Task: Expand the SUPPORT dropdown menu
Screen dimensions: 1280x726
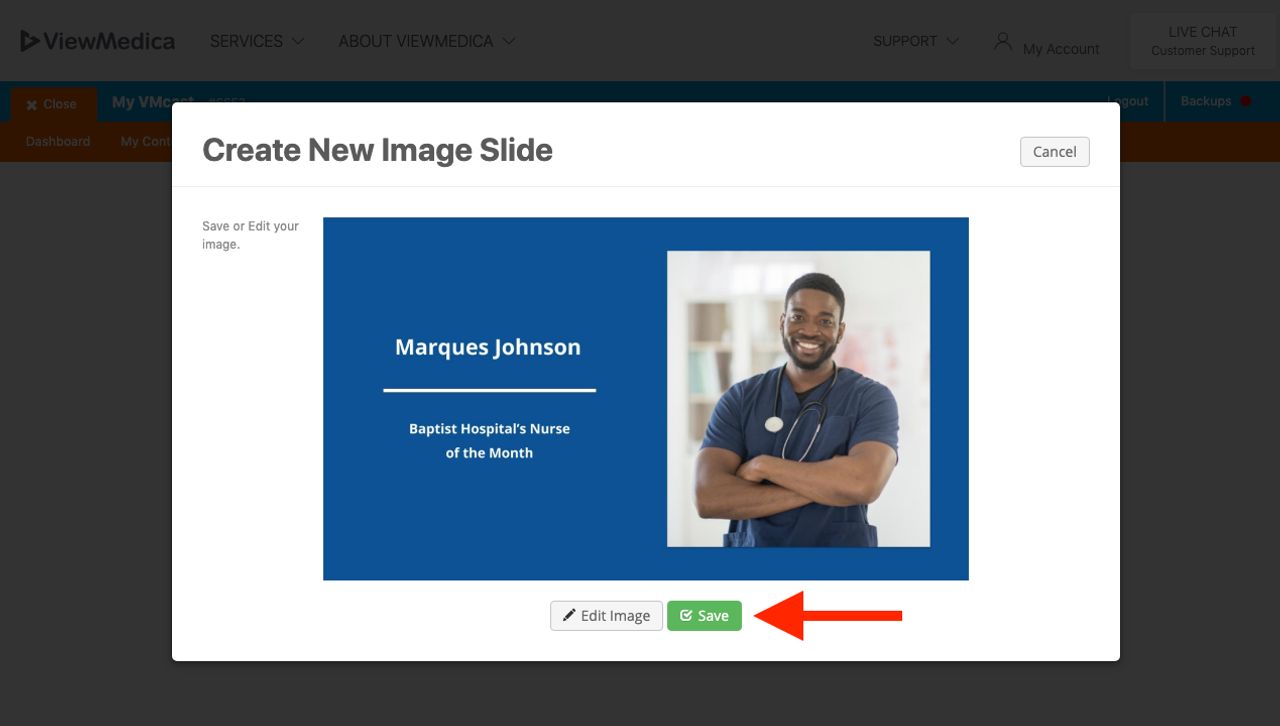Action: [x=915, y=41]
